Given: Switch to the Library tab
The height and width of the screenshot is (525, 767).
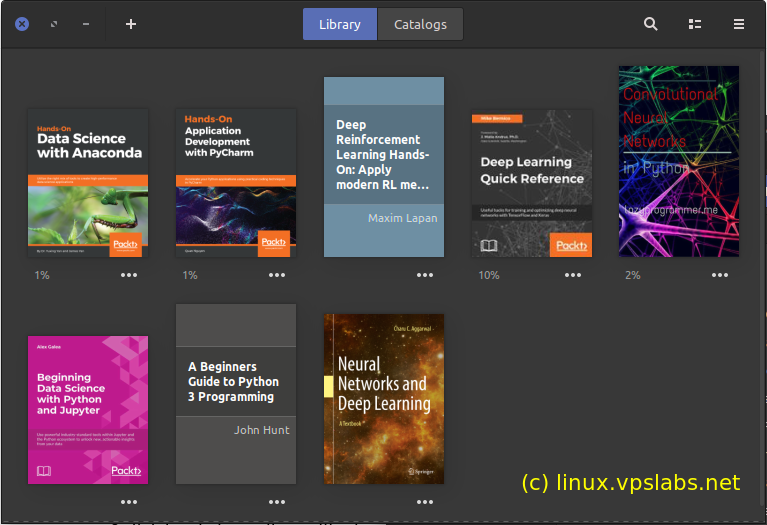Looking at the screenshot, I should pos(340,24).
